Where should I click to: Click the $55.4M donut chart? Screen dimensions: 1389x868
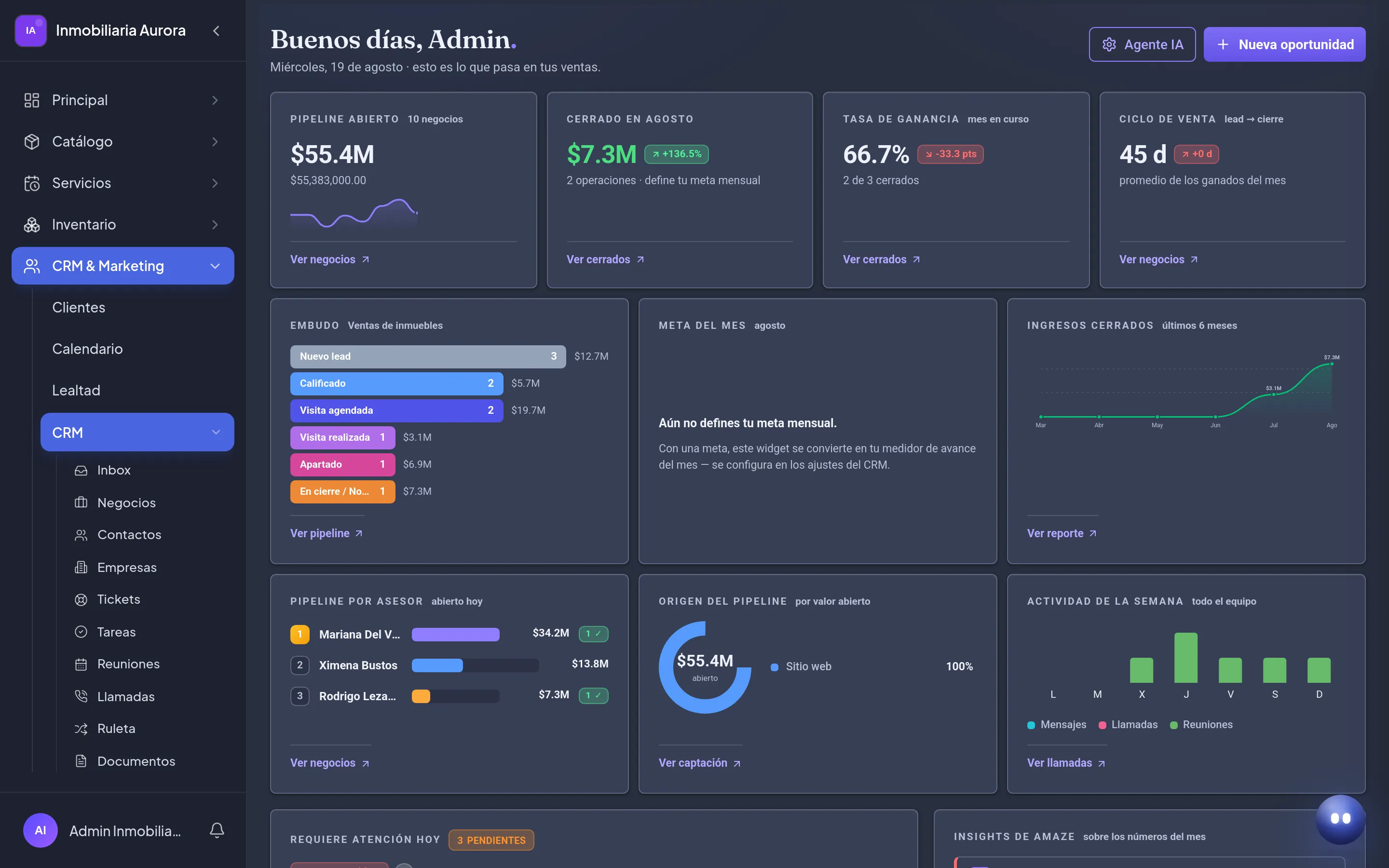coord(705,667)
